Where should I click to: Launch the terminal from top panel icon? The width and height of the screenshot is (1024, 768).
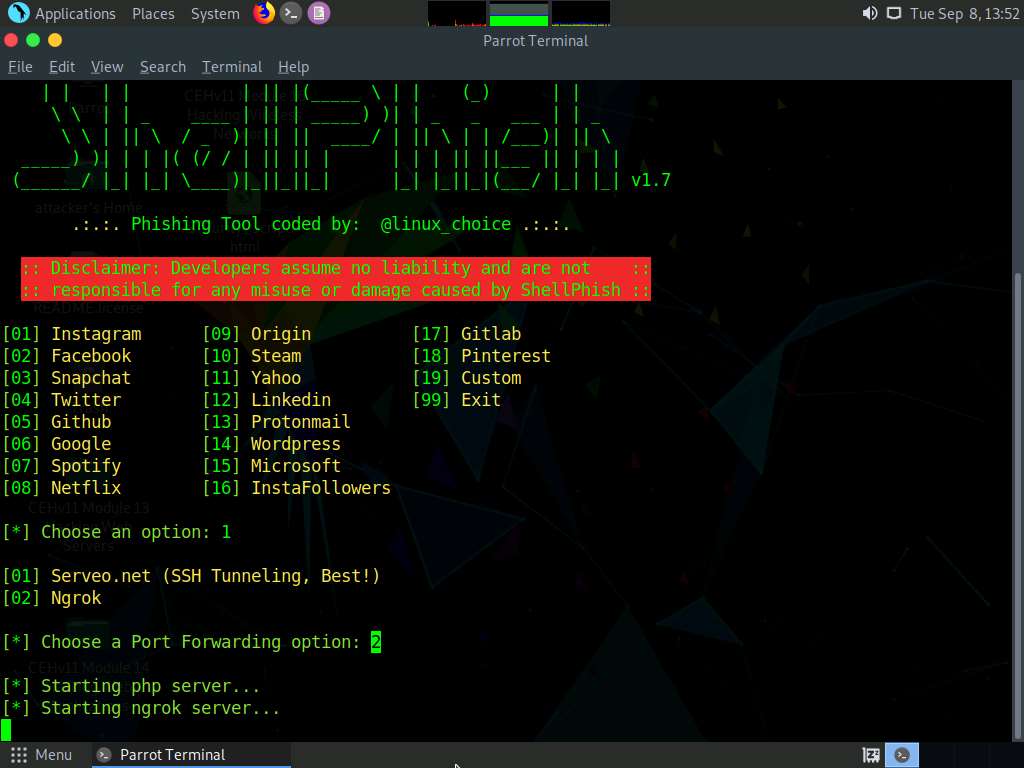[291, 13]
